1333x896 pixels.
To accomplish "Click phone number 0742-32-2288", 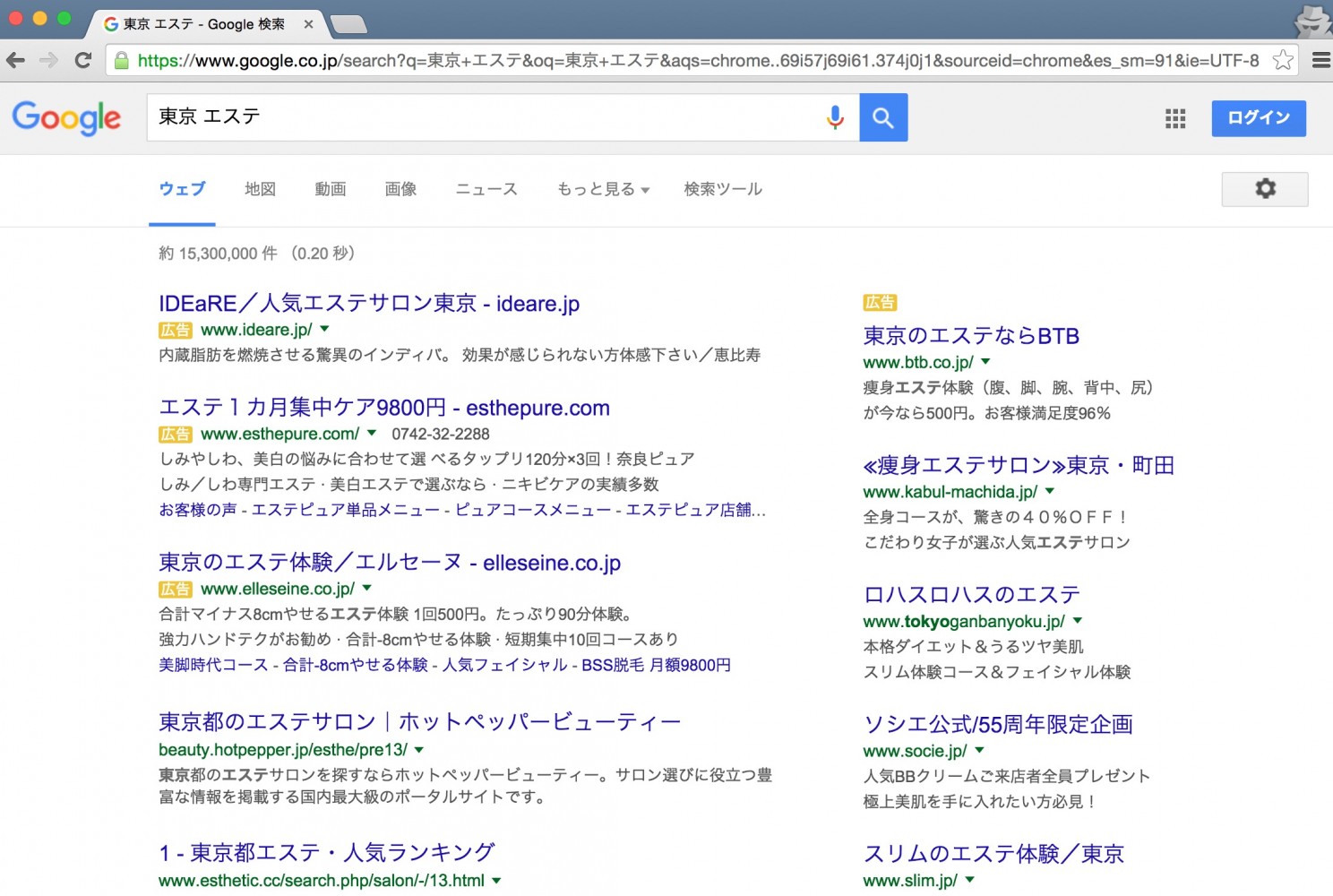I will pyautogui.click(x=441, y=434).
